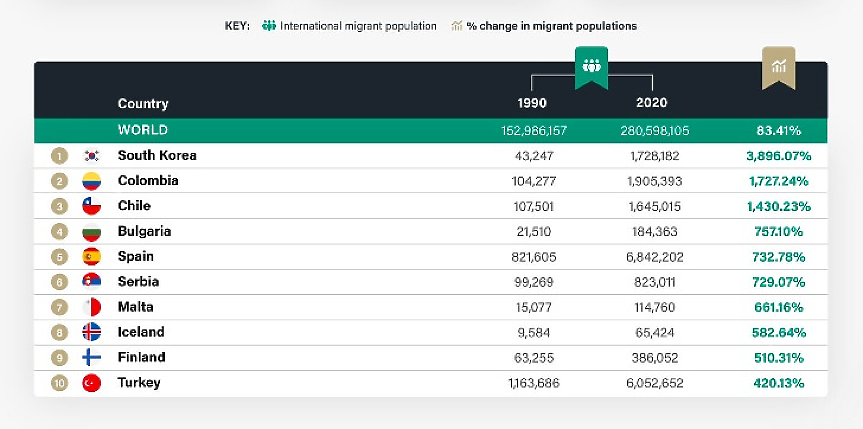Click the Serbia country name

tap(139, 282)
